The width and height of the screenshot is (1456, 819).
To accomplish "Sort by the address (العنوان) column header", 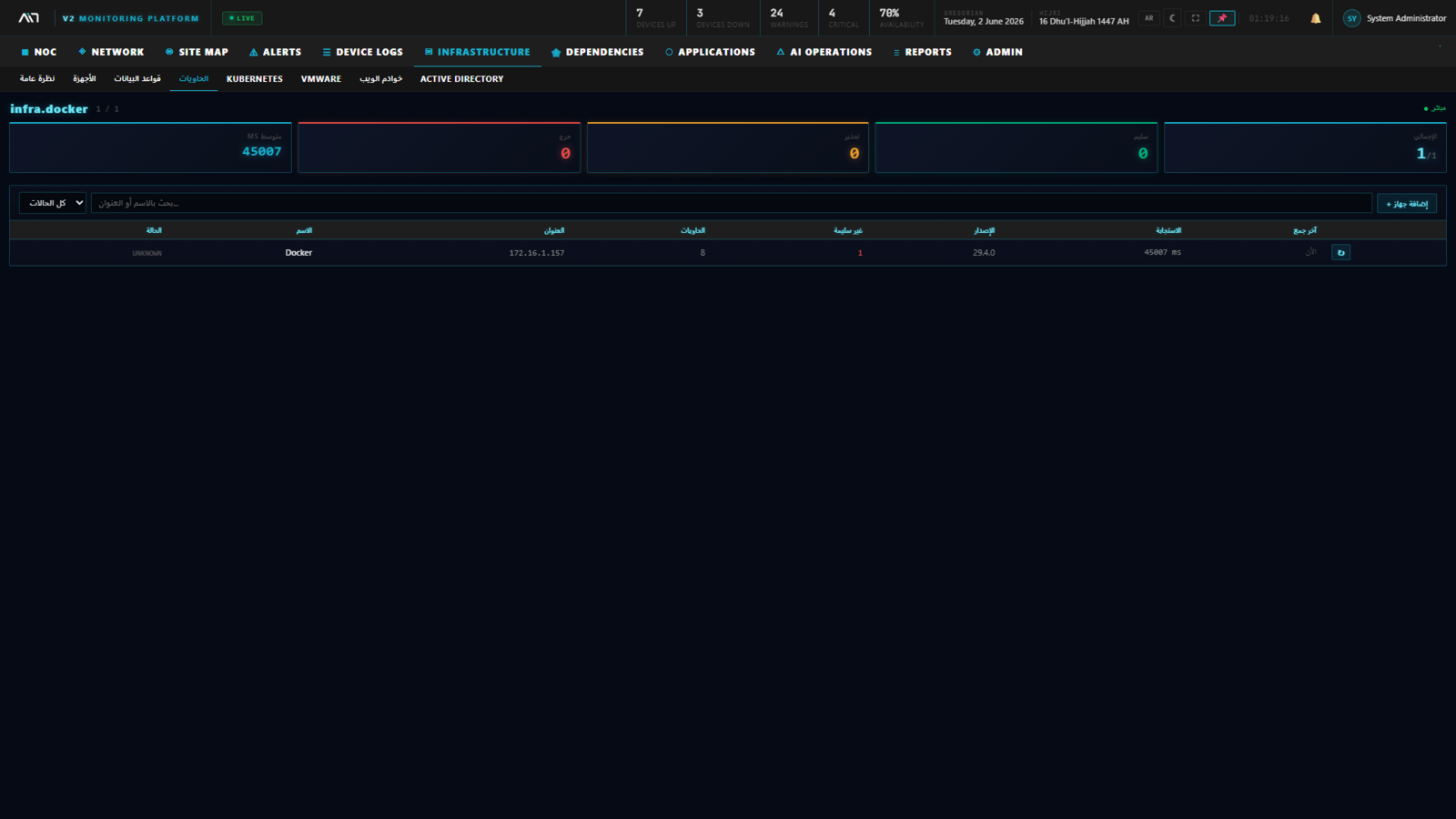I will click(554, 230).
